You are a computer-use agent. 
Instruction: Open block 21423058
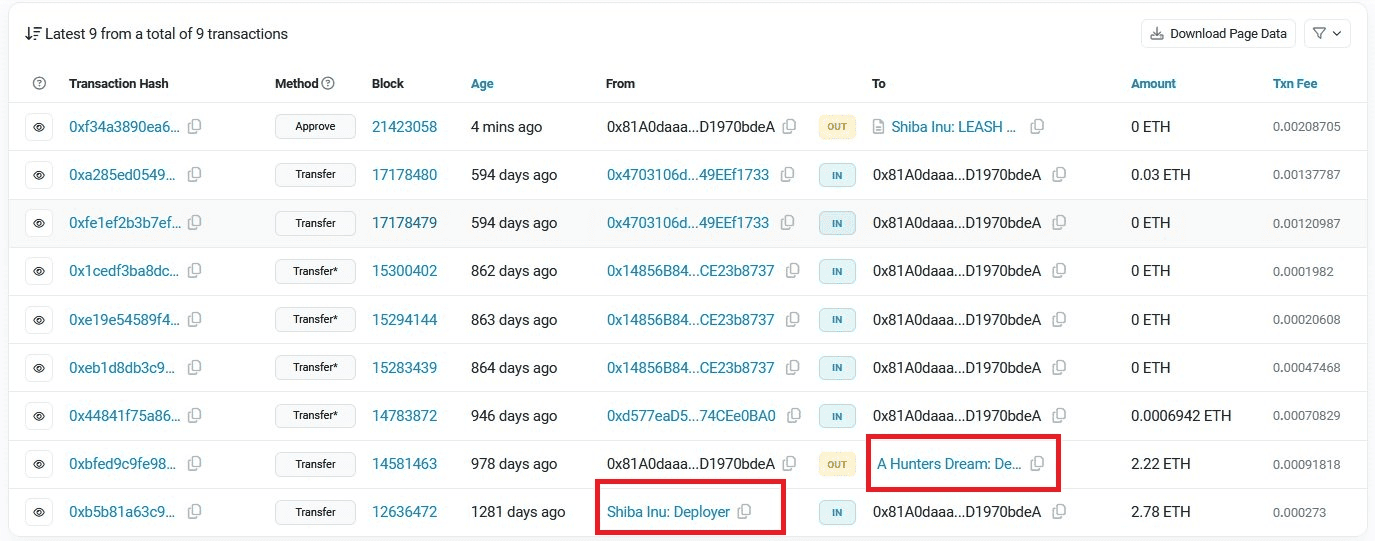pos(404,127)
